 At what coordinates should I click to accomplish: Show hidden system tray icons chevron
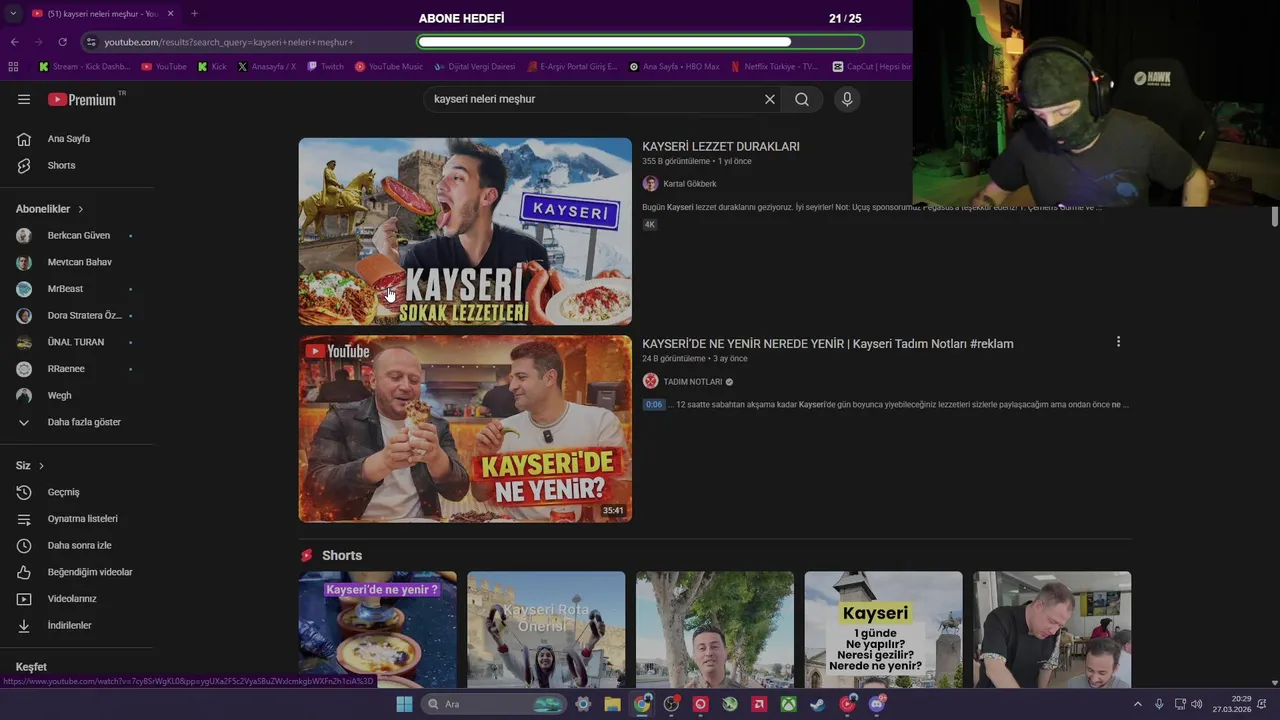pyautogui.click(x=1137, y=704)
